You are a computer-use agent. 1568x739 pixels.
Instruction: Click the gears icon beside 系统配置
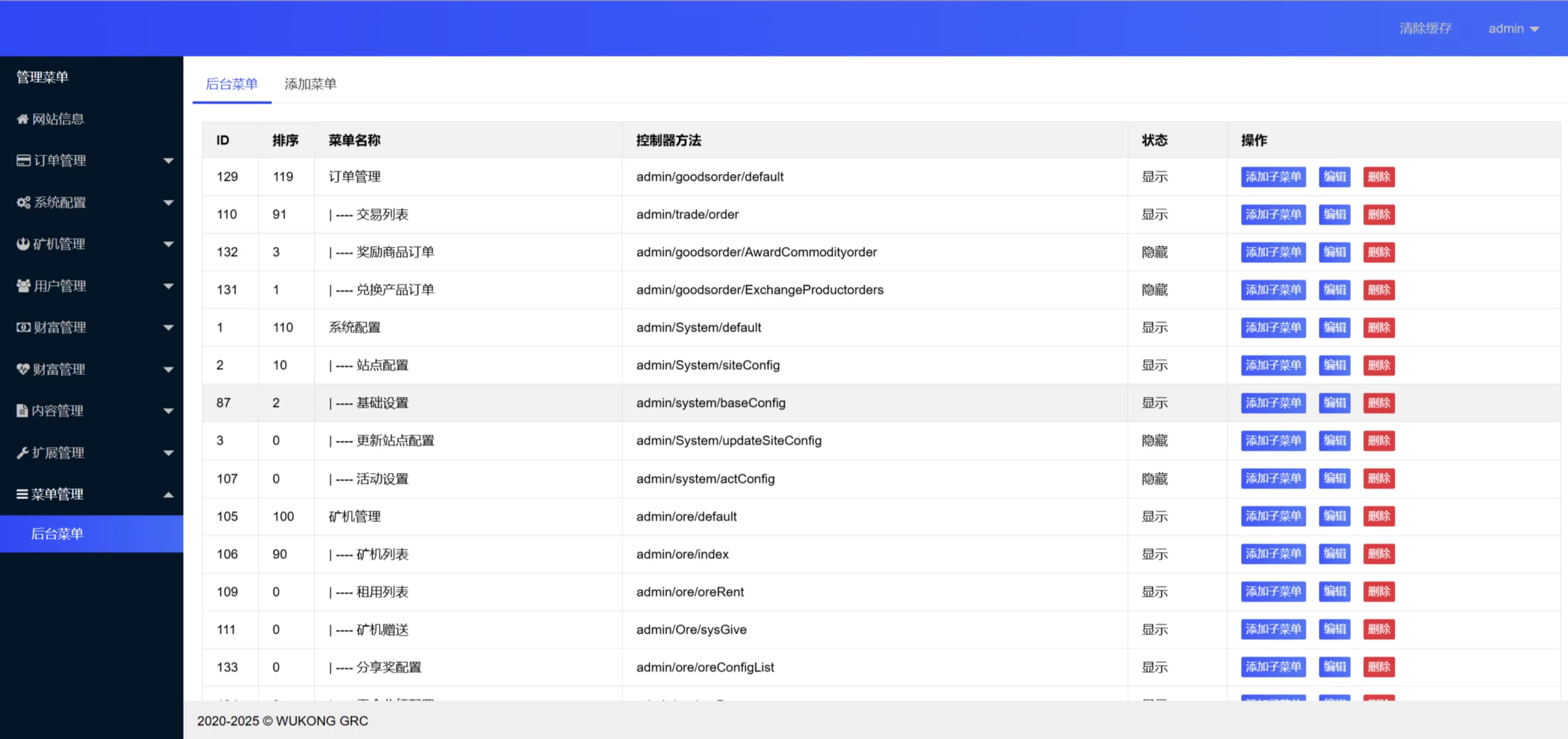(x=23, y=202)
